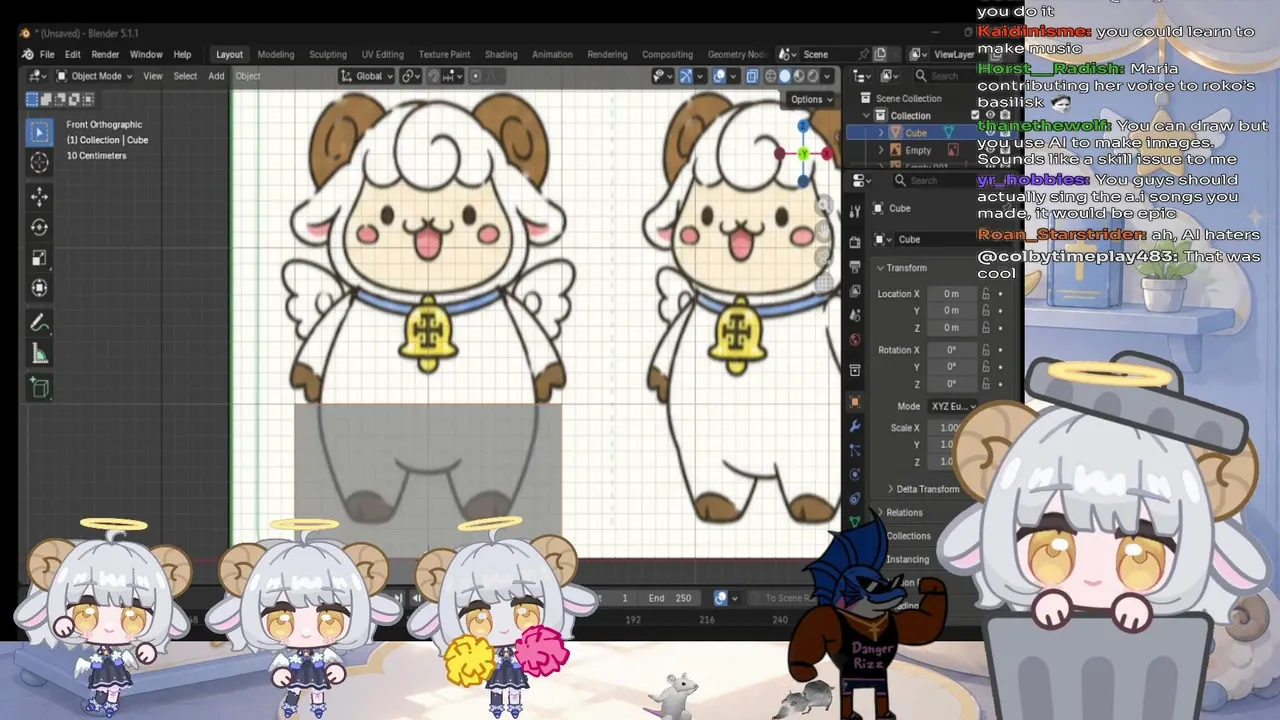Open the viewport View menu
This screenshot has width=1280, height=720.
[153, 76]
